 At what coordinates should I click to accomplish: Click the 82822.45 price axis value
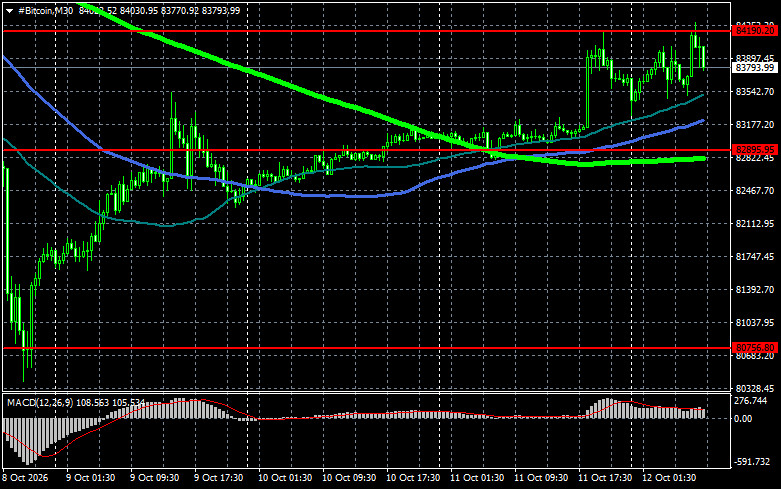pyautogui.click(x=755, y=158)
